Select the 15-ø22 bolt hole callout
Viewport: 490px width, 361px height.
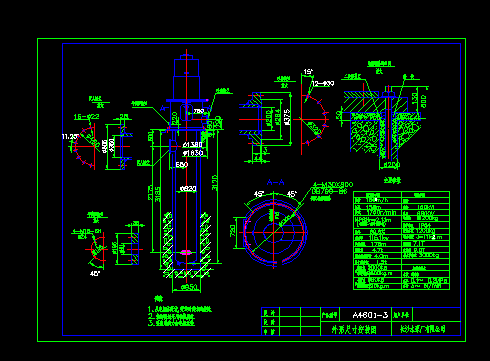[x=87, y=117]
